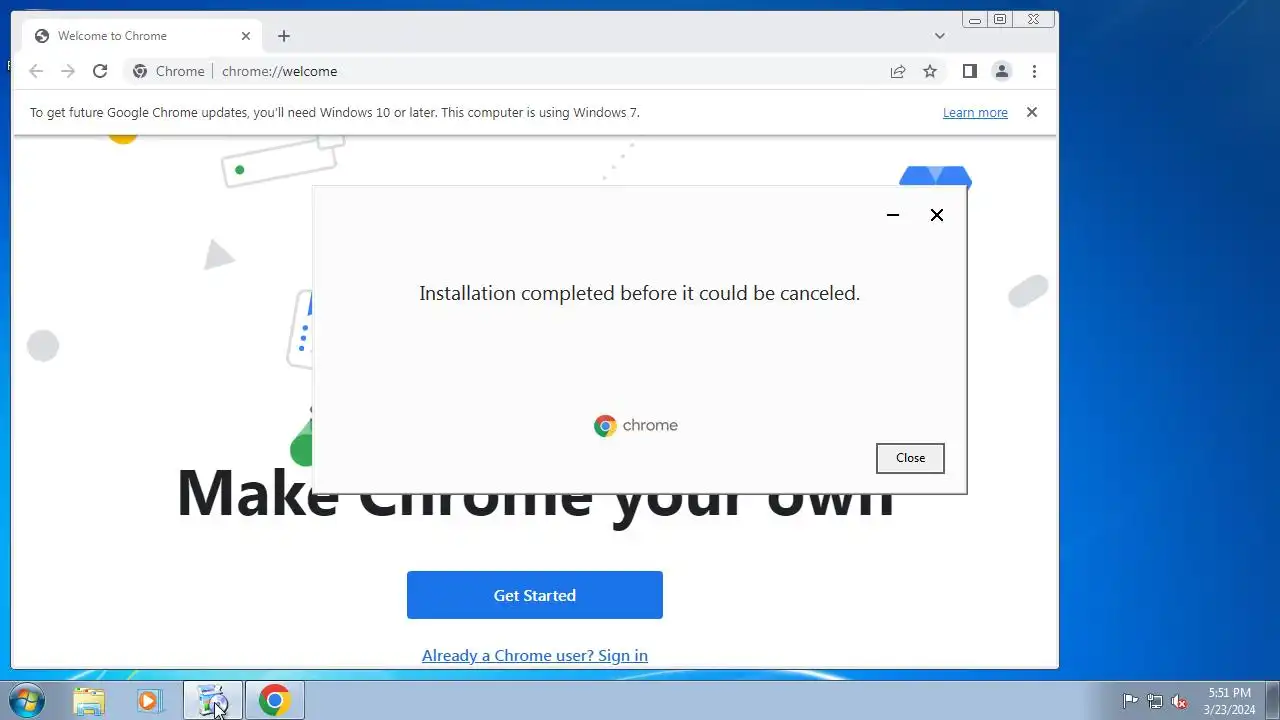
Task: Click the Get Started button
Action: pos(535,595)
